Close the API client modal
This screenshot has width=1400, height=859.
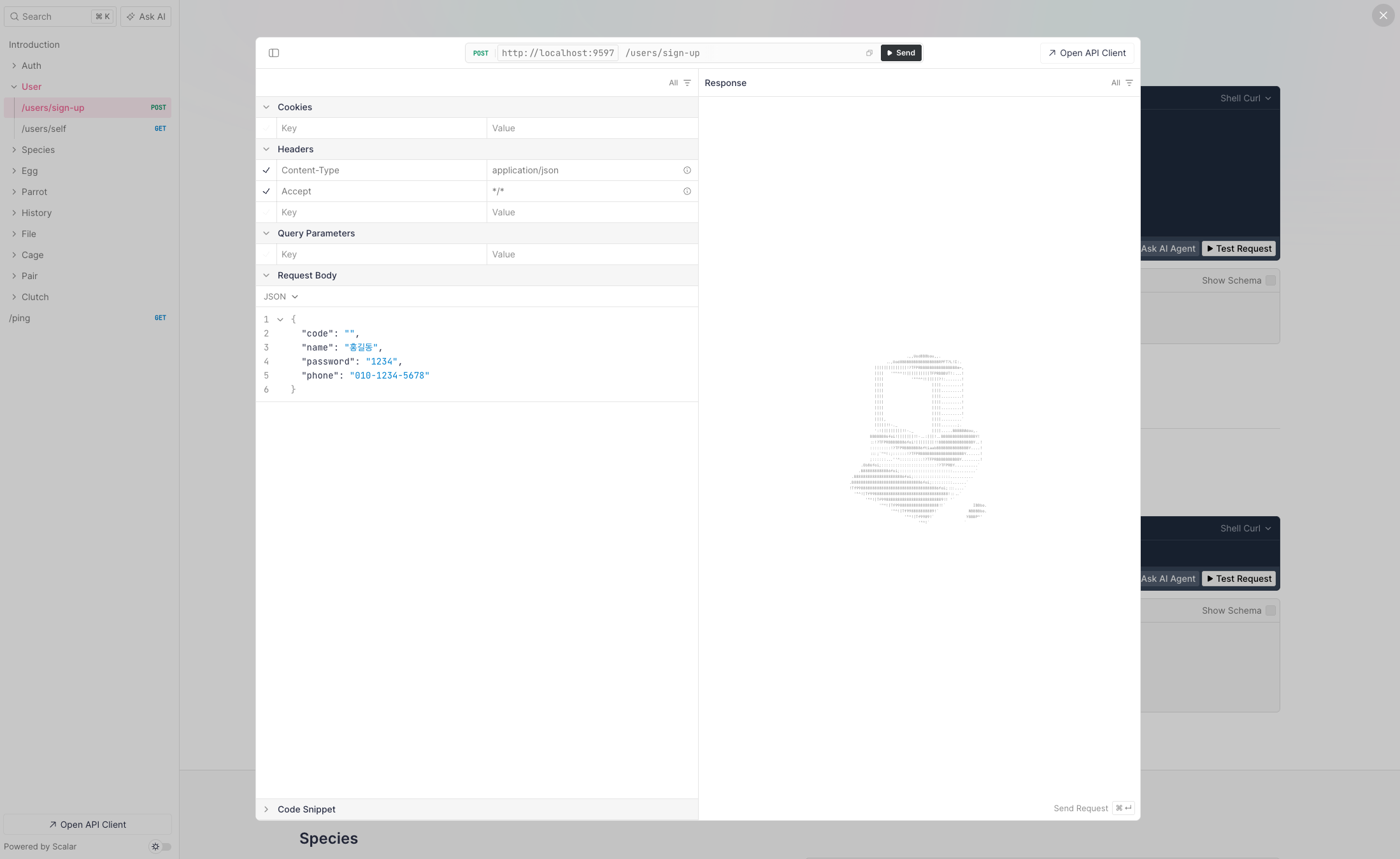click(x=1383, y=15)
